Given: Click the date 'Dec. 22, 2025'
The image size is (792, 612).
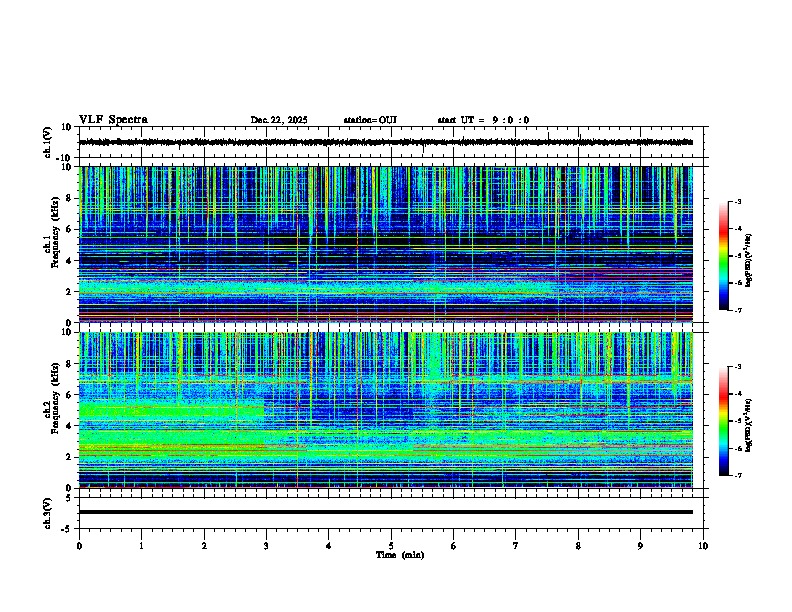Looking at the screenshot, I should (279, 120).
